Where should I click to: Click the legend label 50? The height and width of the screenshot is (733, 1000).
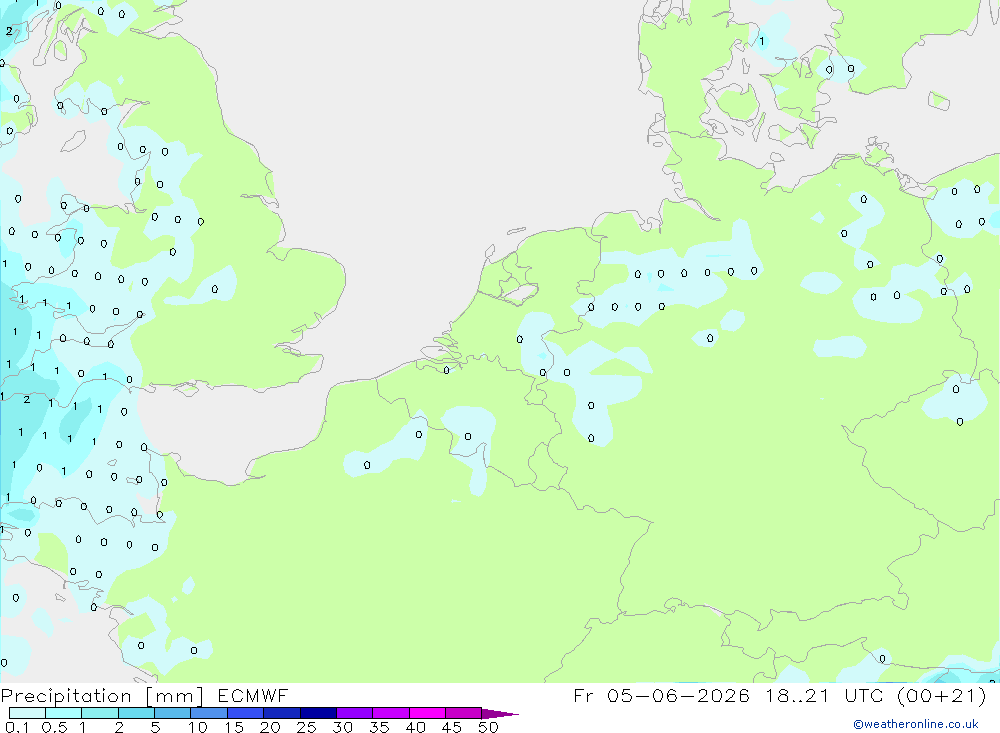click(488, 727)
